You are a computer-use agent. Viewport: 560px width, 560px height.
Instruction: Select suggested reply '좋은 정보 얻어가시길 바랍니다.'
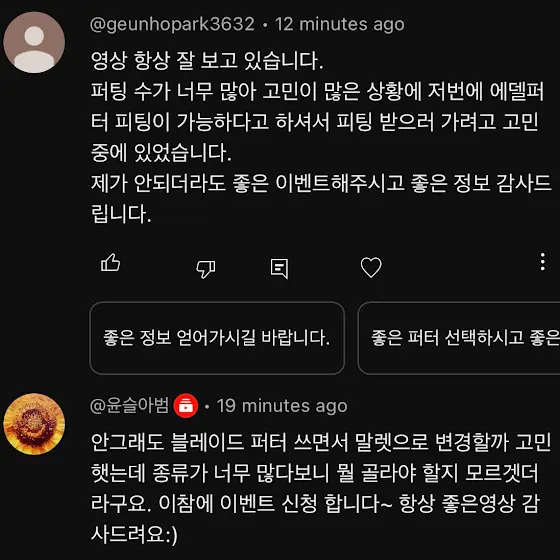pyautogui.click(x=217, y=338)
